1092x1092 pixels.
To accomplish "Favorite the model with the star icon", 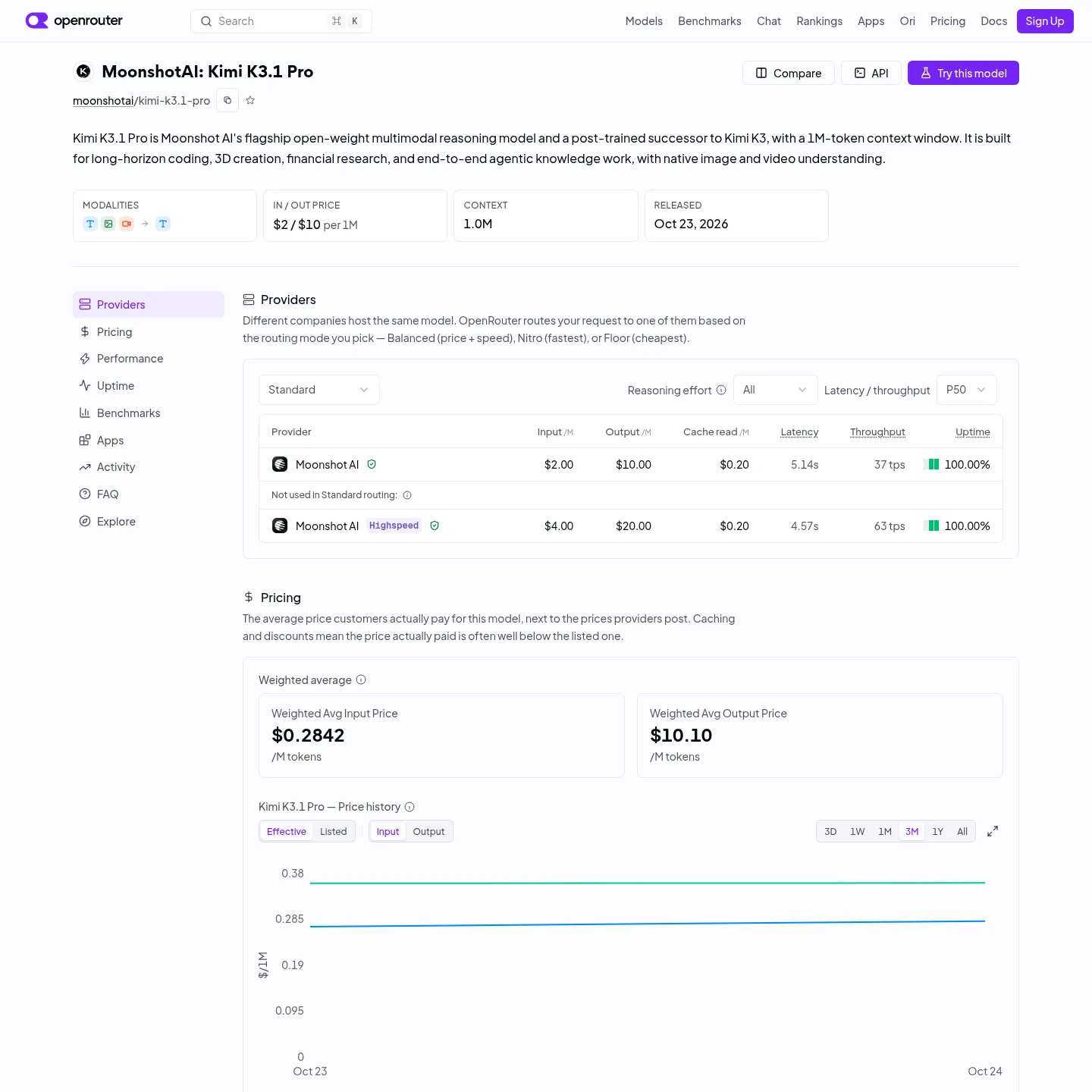I will pyautogui.click(x=250, y=100).
